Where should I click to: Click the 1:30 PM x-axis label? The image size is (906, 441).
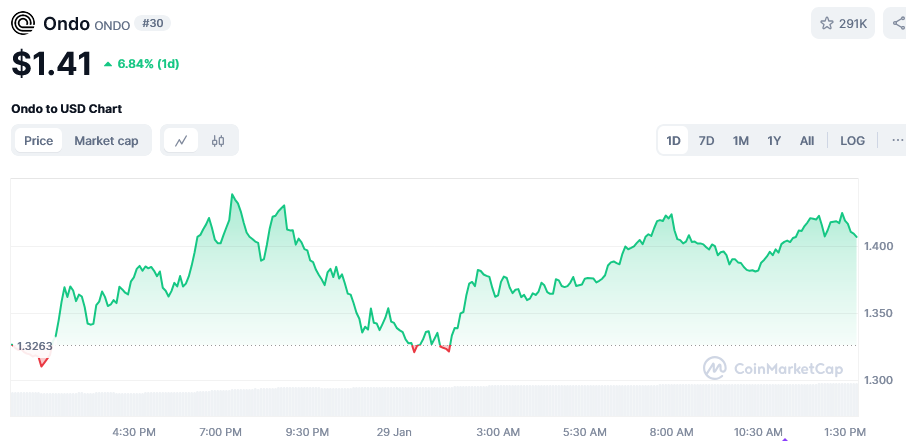(844, 432)
